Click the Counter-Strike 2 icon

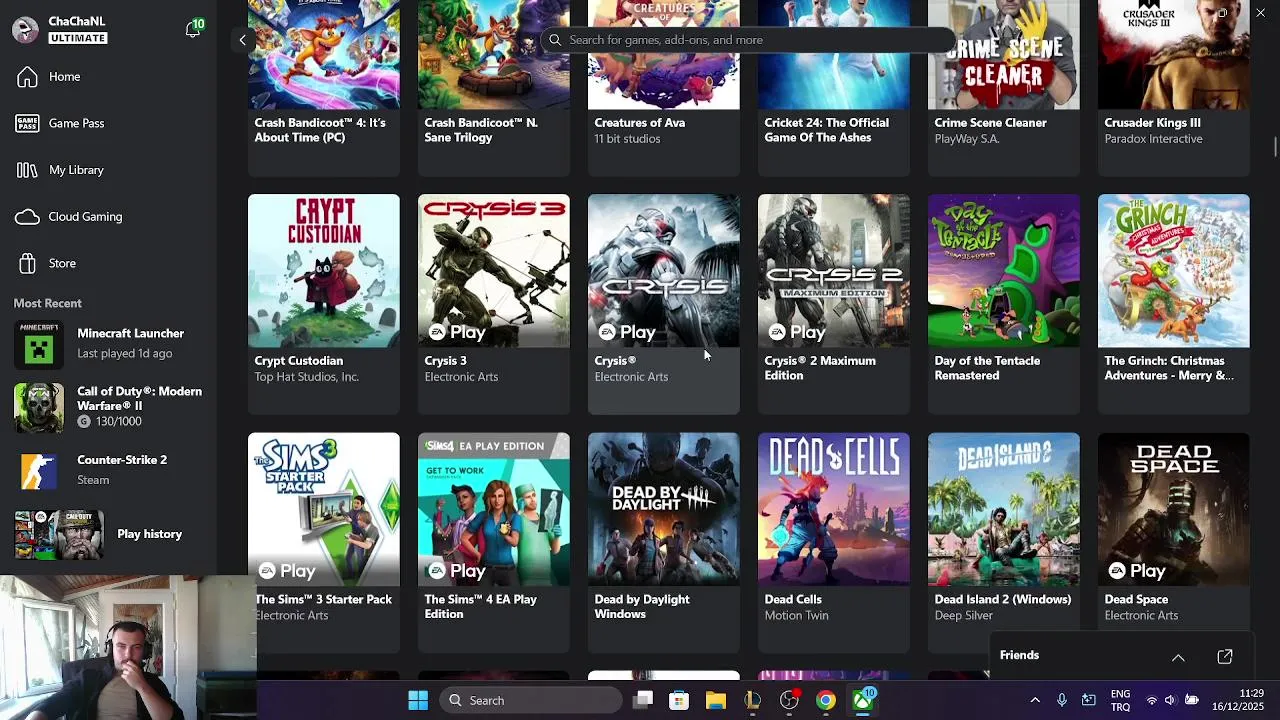(x=38, y=470)
